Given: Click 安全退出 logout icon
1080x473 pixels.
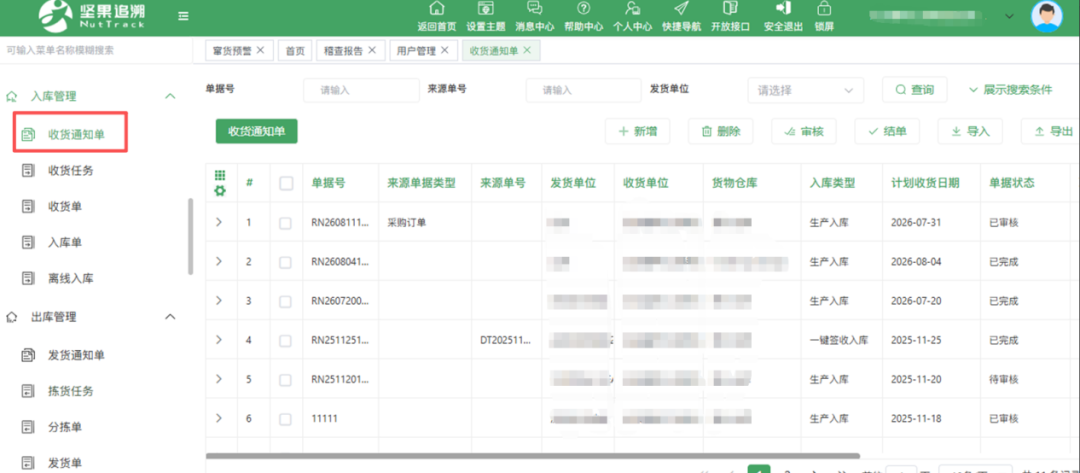Looking at the screenshot, I should (782, 8).
